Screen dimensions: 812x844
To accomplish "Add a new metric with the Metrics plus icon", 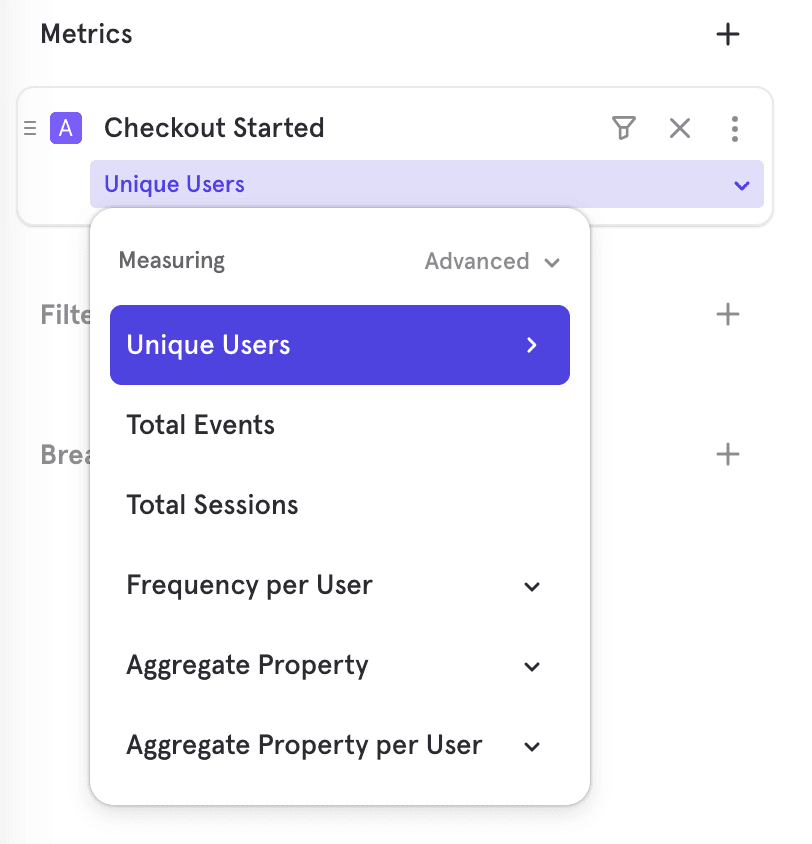I will [x=728, y=35].
